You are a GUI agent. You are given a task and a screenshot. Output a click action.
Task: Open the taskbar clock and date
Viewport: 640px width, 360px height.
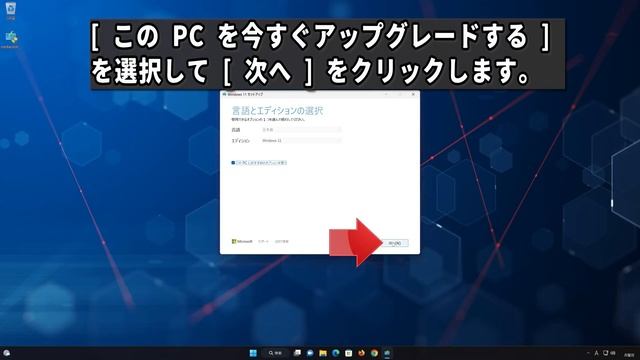tap(629, 354)
